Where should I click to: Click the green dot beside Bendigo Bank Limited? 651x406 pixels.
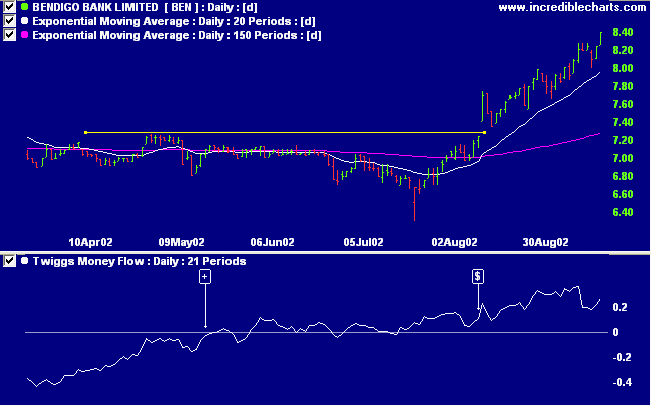(x=24, y=7)
